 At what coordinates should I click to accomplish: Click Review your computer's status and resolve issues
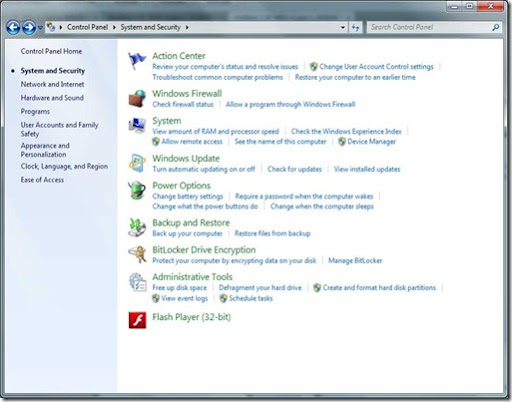coord(225,67)
